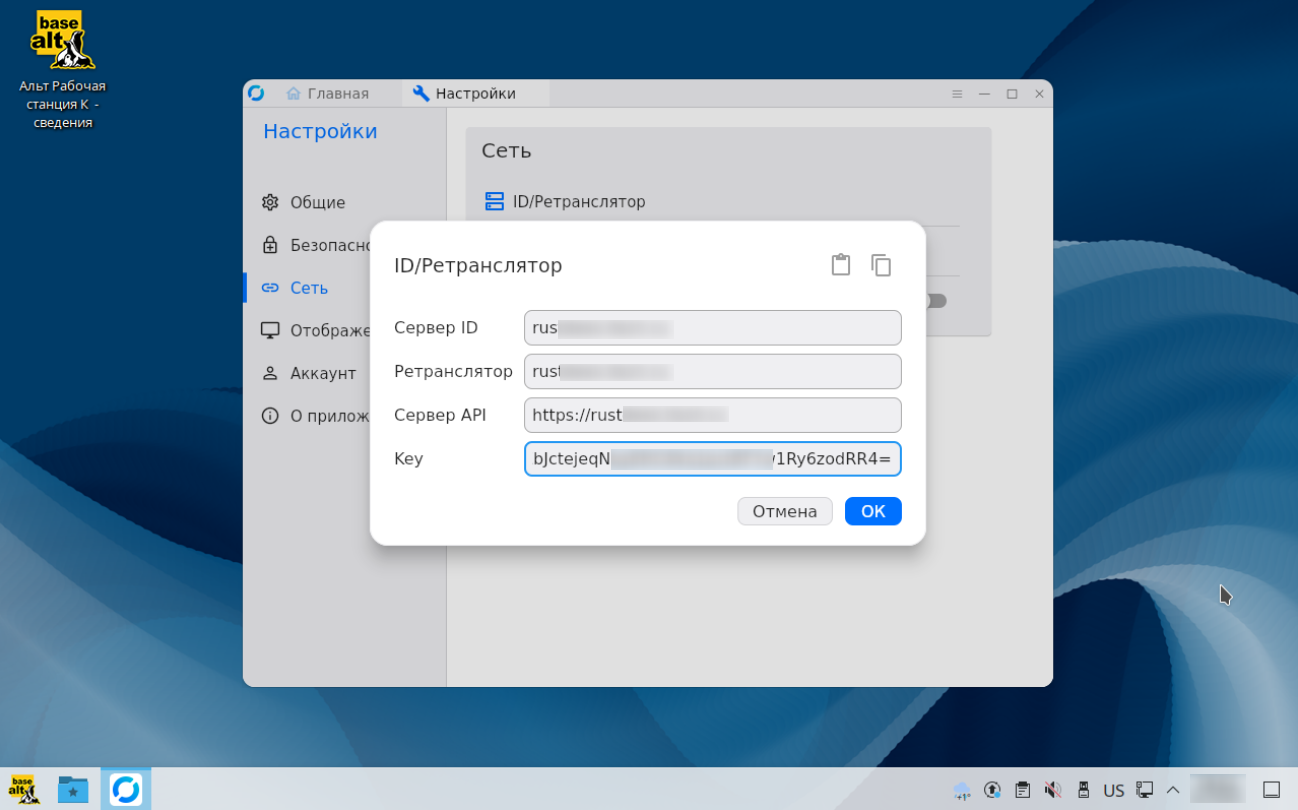1298x810 pixels.
Task: Click the US keyboard layout indicator
Action: 1114,790
